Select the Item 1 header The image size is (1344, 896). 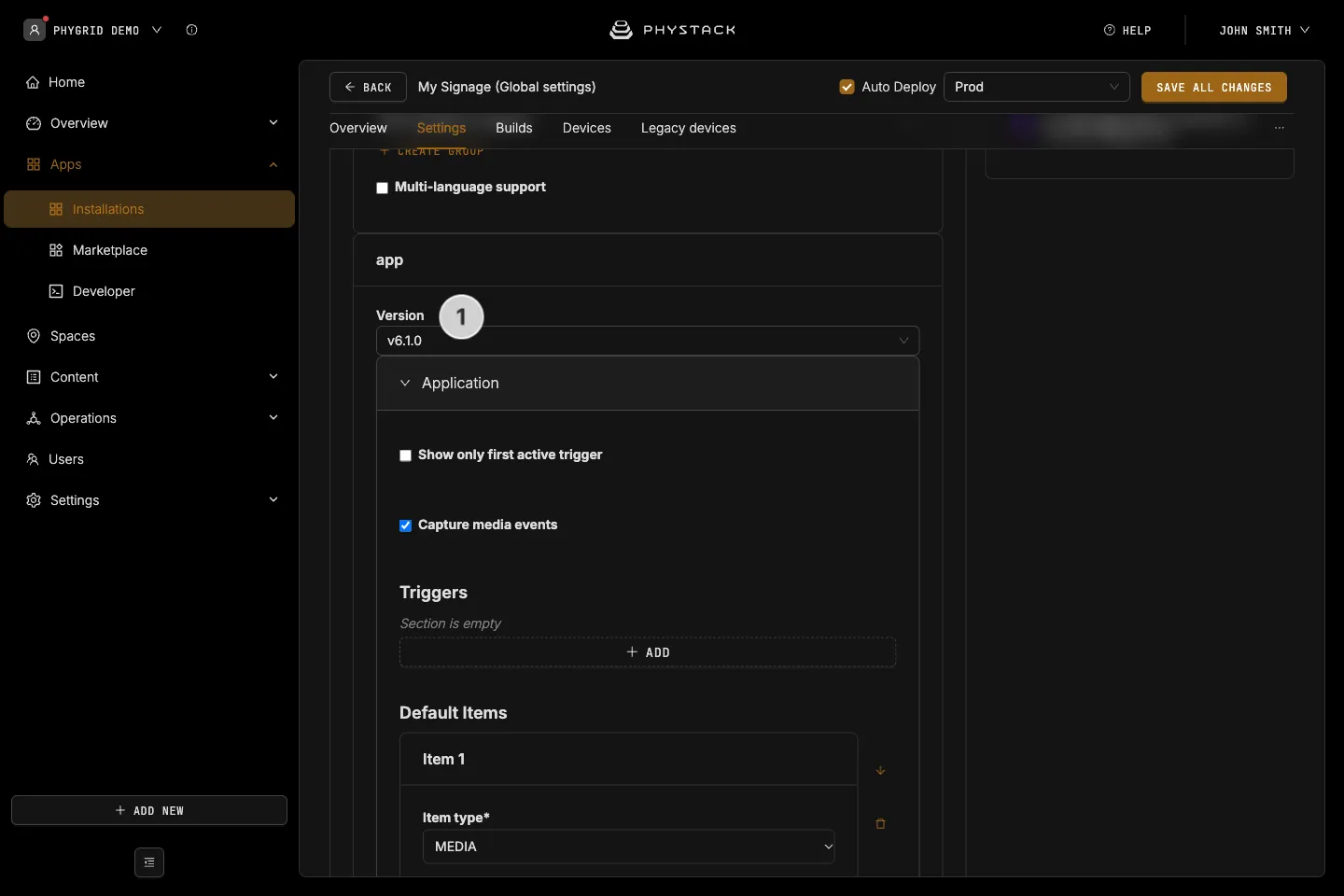(x=629, y=759)
